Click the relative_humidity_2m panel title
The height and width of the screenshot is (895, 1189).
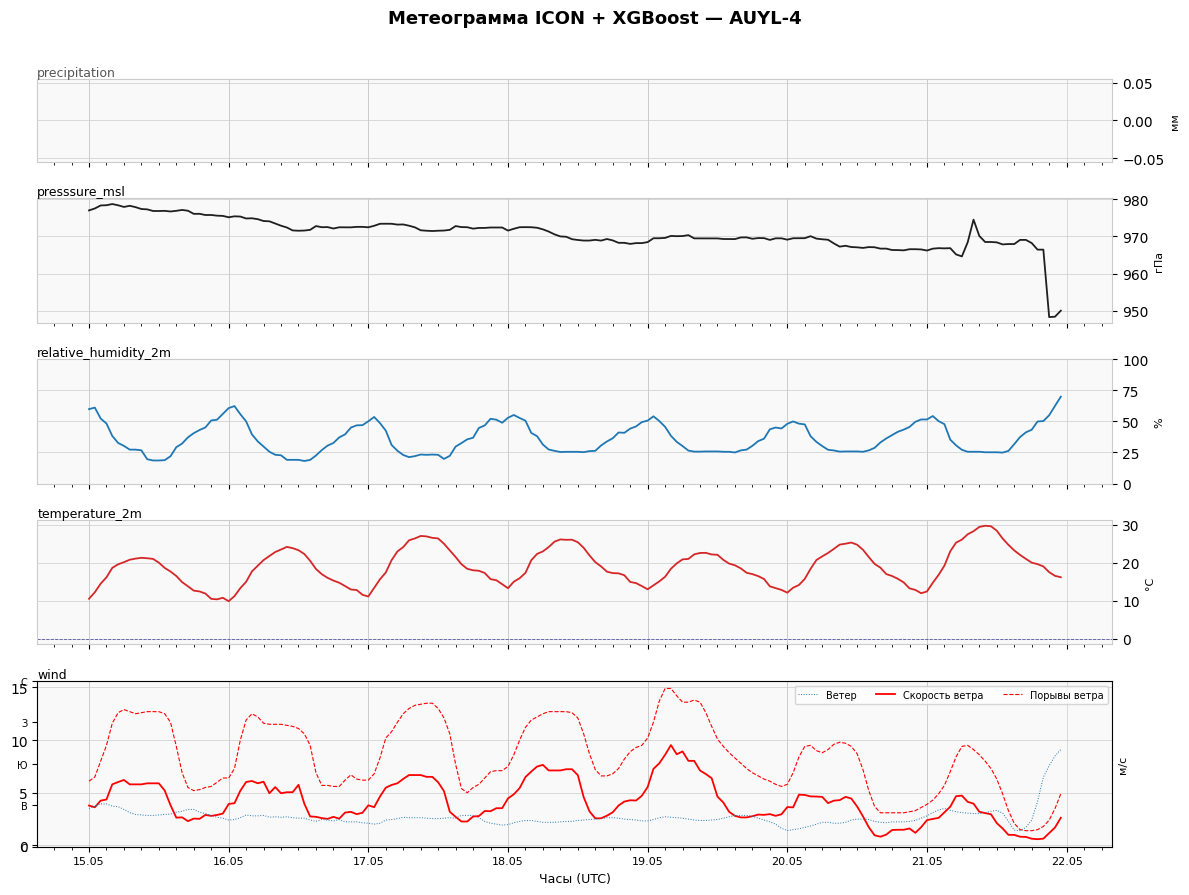pyautogui.click(x=104, y=353)
